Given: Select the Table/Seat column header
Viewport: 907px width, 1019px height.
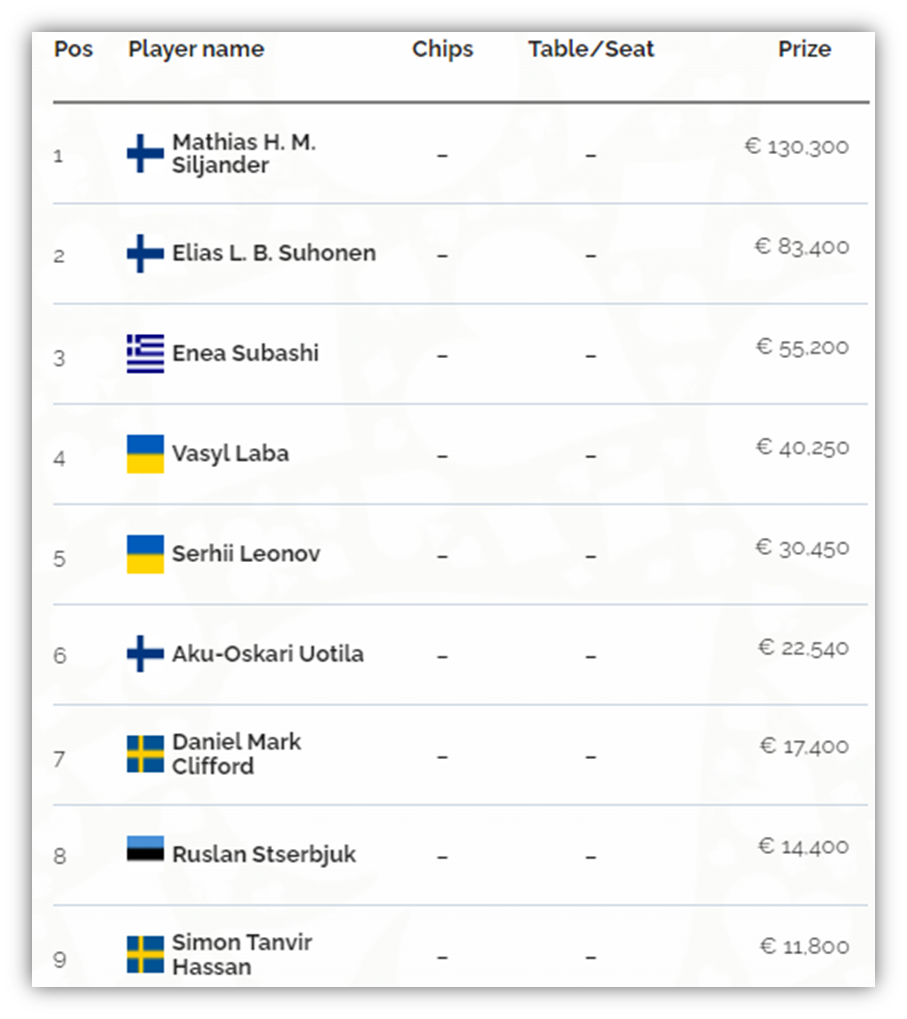Looking at the screenshot, I should (591, 49).
